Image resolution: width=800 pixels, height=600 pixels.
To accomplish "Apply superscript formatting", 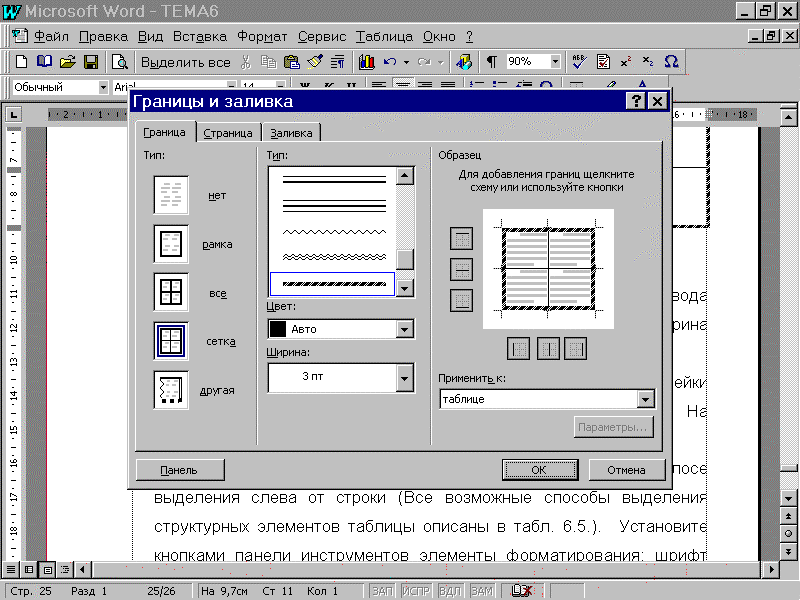I will [626, 62].
